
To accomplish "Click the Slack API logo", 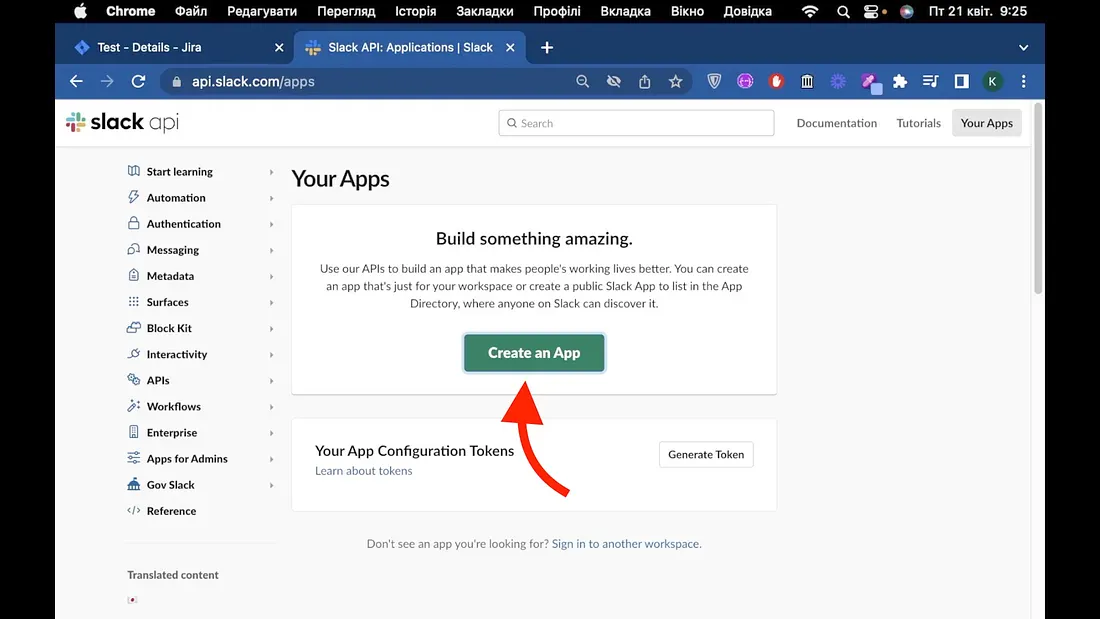I will pos(122,122).
